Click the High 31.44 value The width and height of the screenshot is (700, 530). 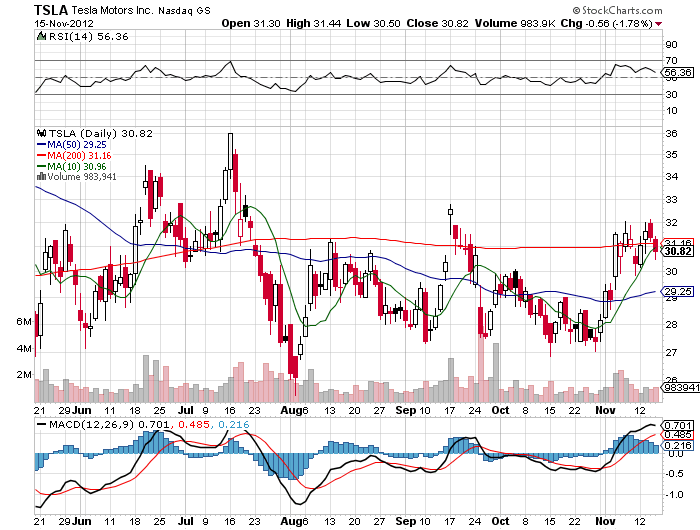pos(313,23)
